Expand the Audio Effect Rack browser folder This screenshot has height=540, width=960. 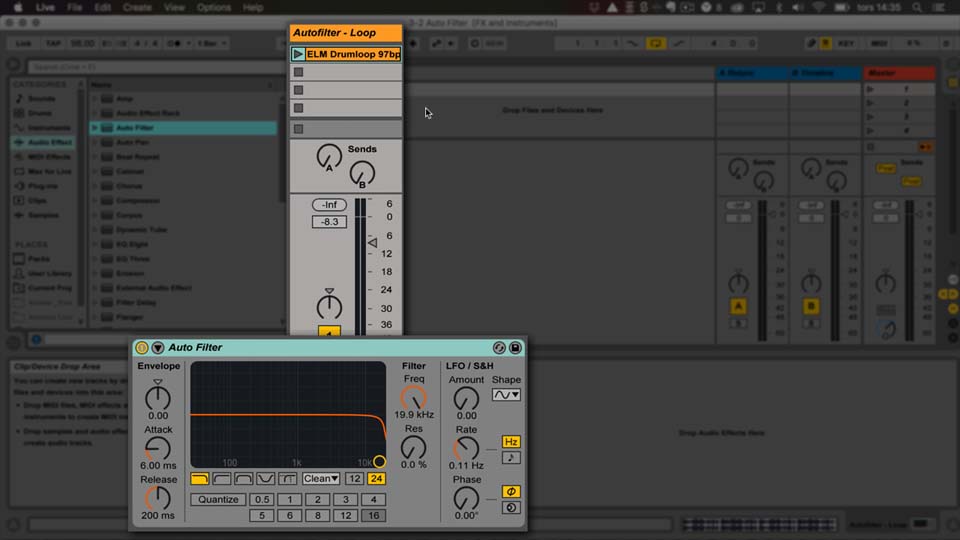point(94,113)
